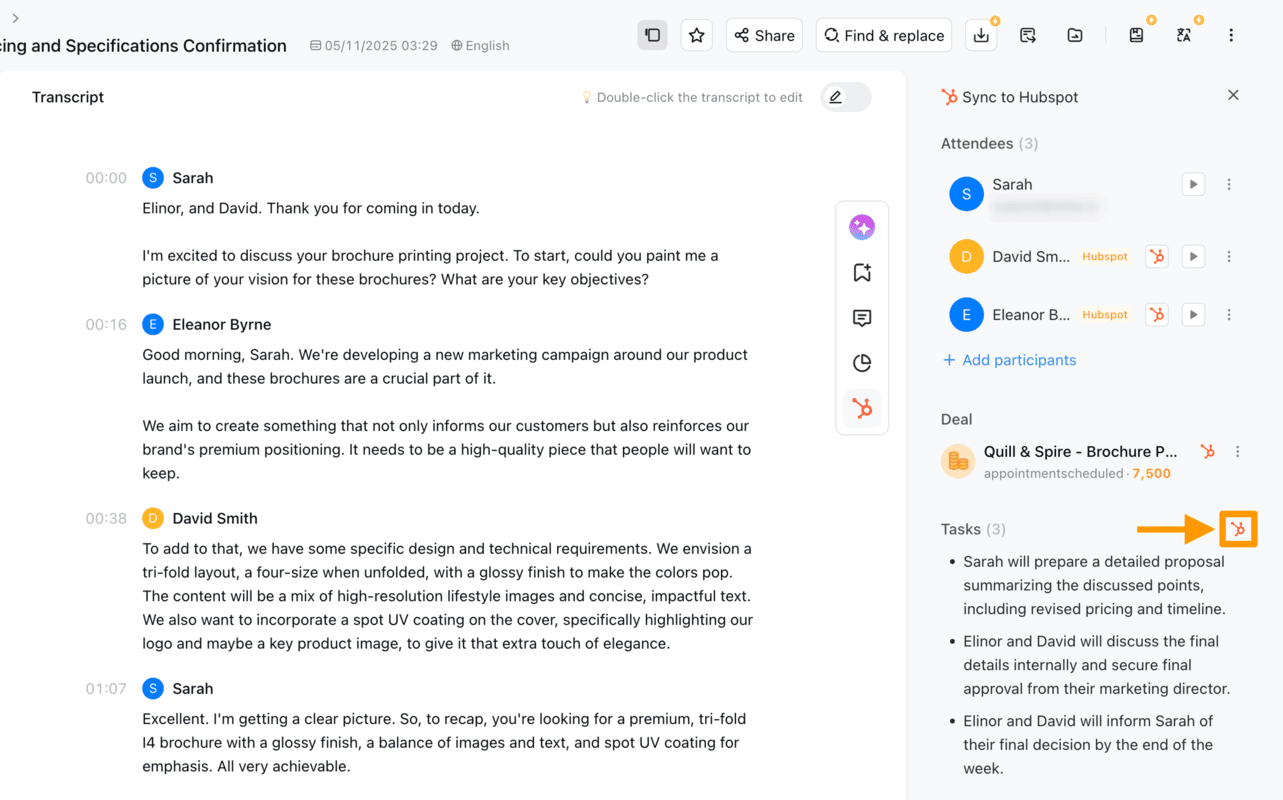Open the comments icon in the floating toolbar
The width and height of the screenshot is (1283, 800).
point(862,318)
